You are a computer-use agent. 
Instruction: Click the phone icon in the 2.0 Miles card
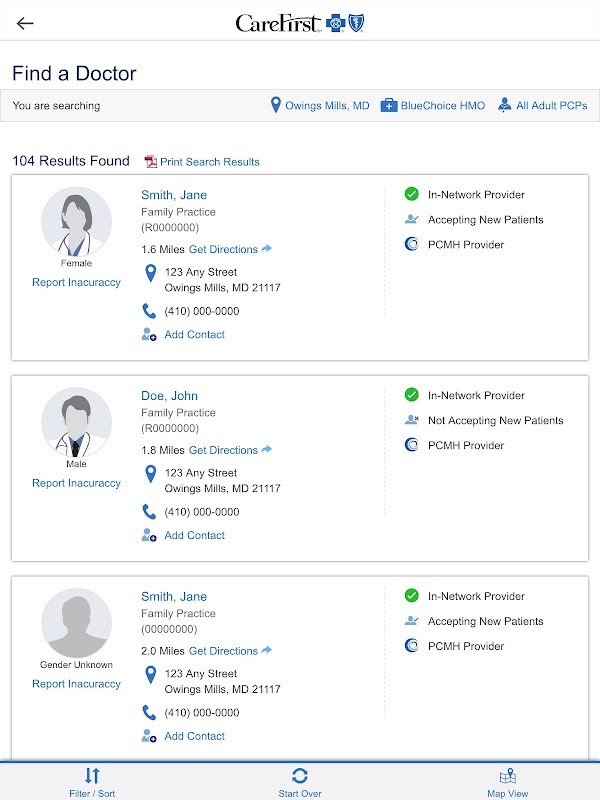click(x=149, y=712)
